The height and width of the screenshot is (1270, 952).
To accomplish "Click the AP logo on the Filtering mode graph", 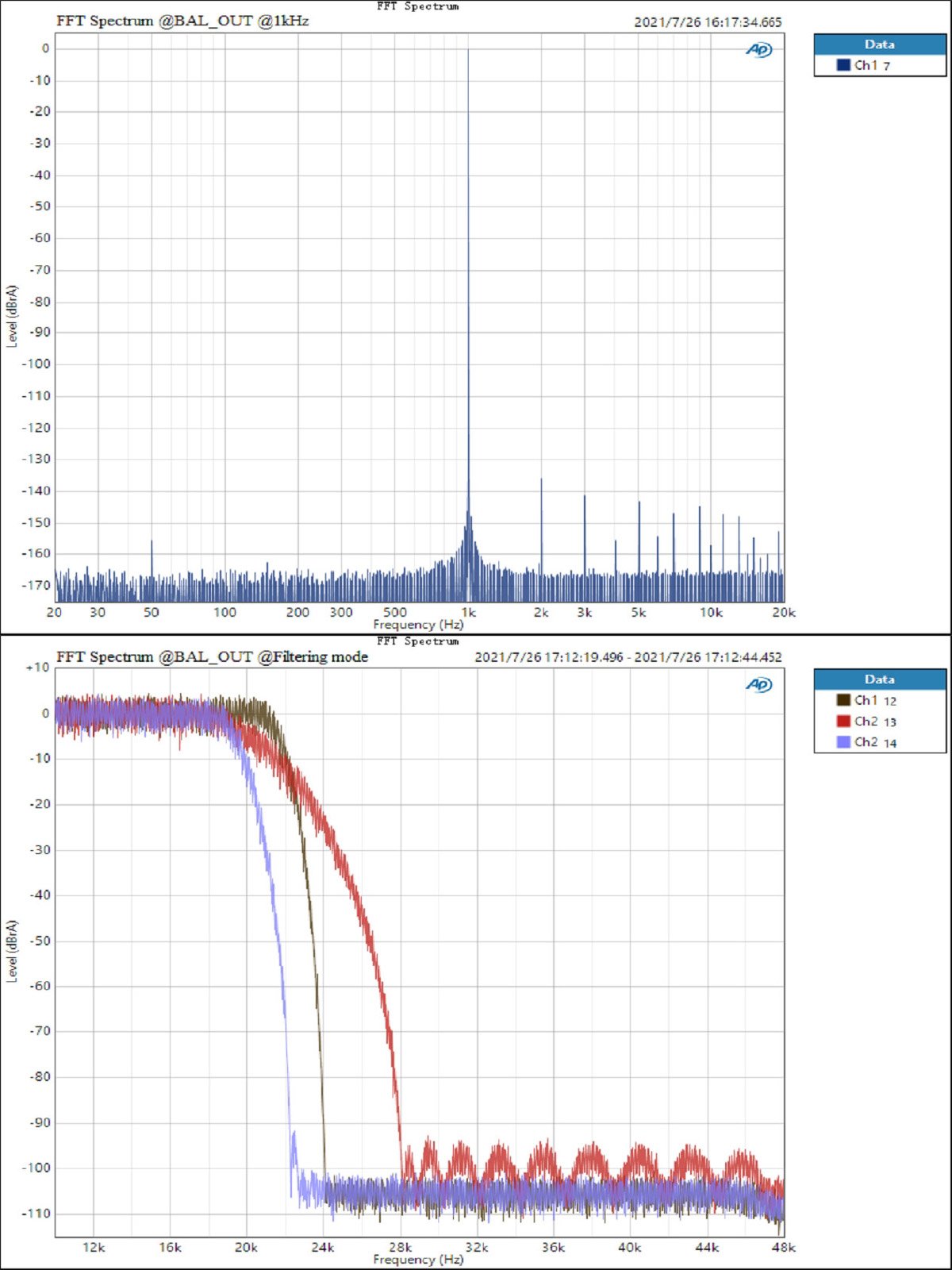I will [x=759, y=684].
